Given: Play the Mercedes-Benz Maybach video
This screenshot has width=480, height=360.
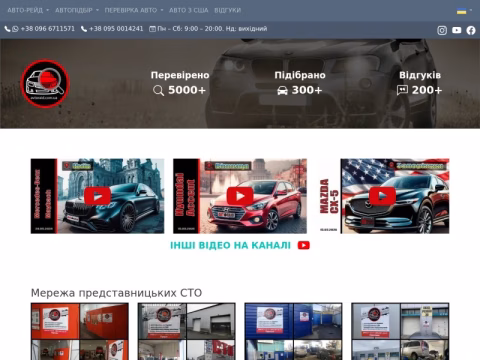Looking at the screenshot, I should click(x=97, y=196).
